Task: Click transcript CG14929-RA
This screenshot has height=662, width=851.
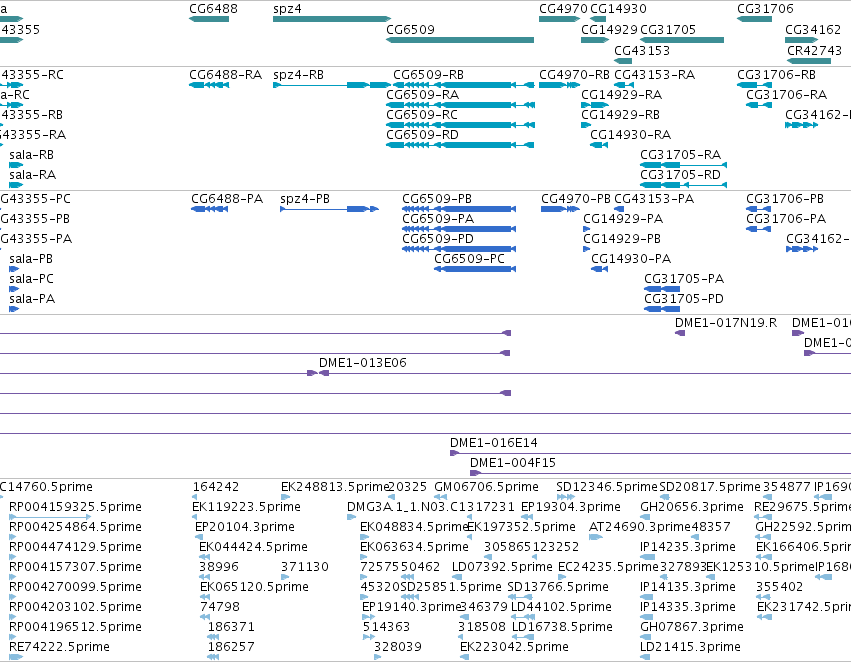Action: (x=621, y=94)
